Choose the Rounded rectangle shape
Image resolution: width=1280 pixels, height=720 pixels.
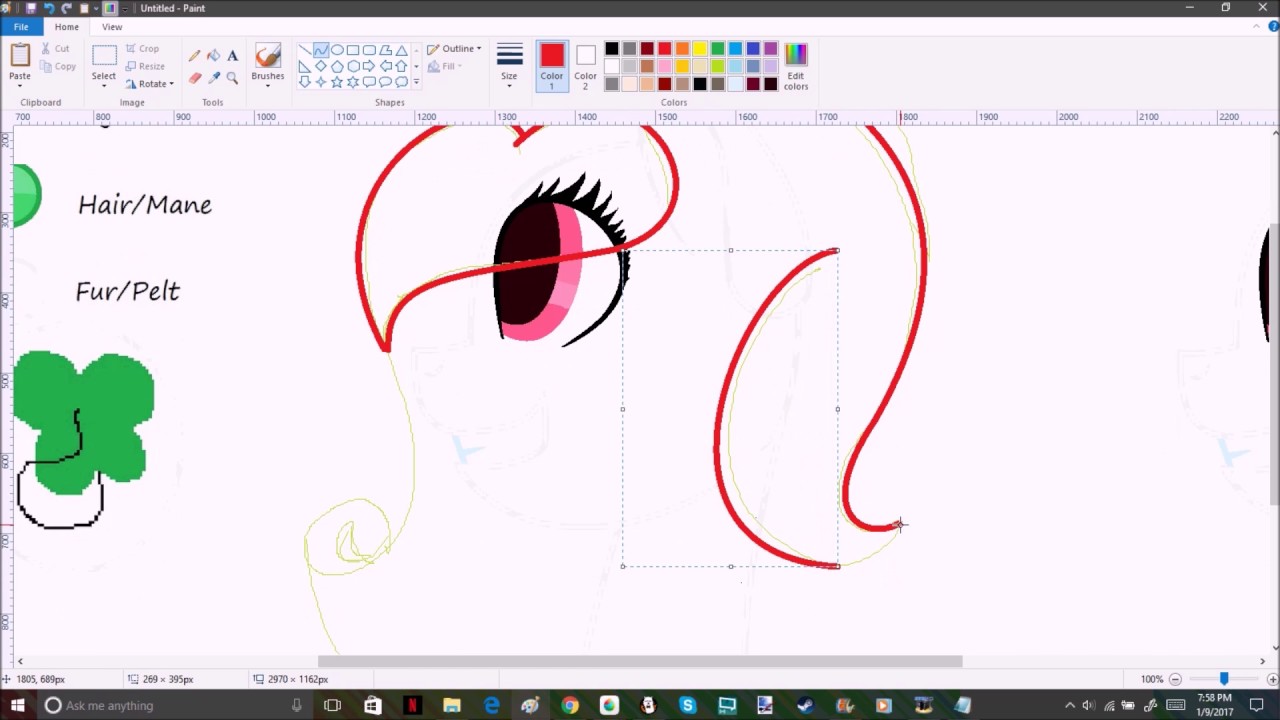point(369,50)
